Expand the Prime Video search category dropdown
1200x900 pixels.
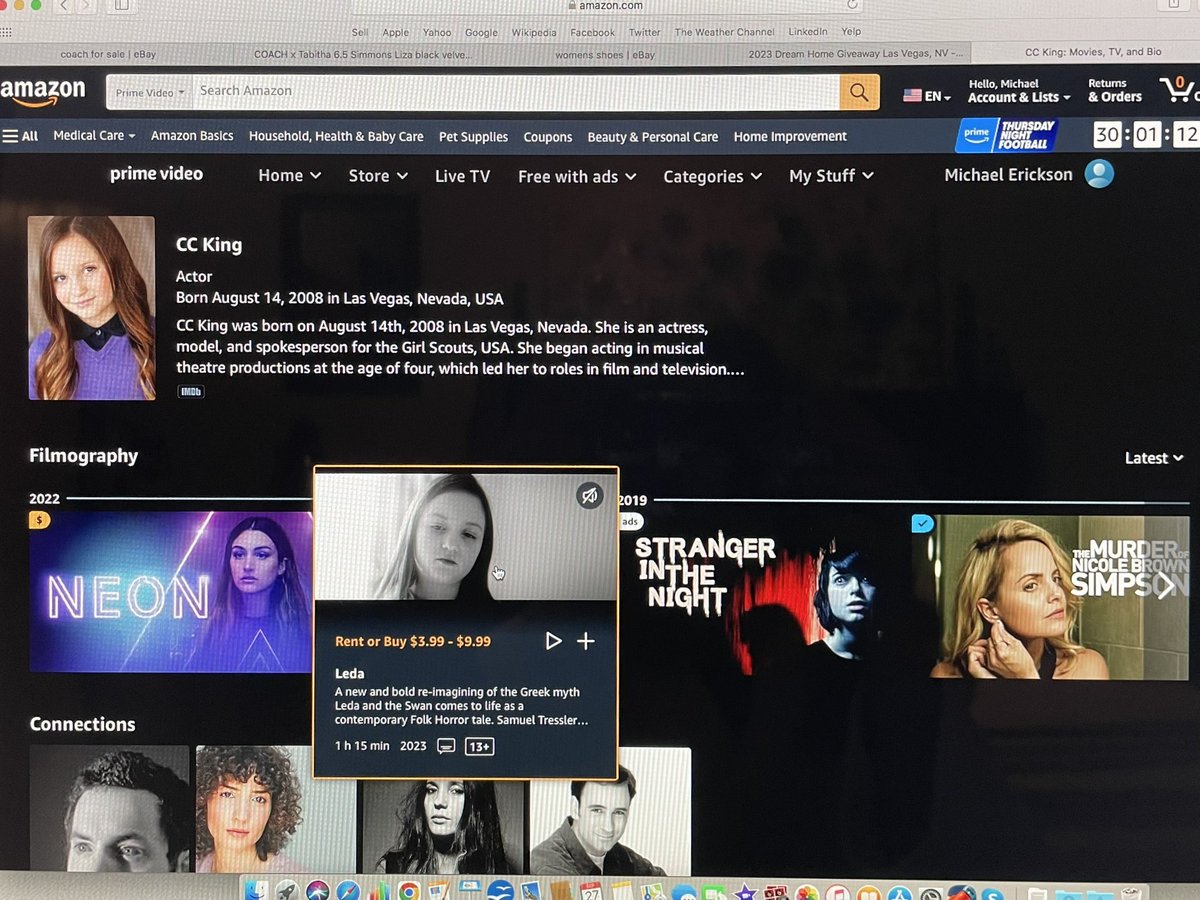[x=150, y=92]
